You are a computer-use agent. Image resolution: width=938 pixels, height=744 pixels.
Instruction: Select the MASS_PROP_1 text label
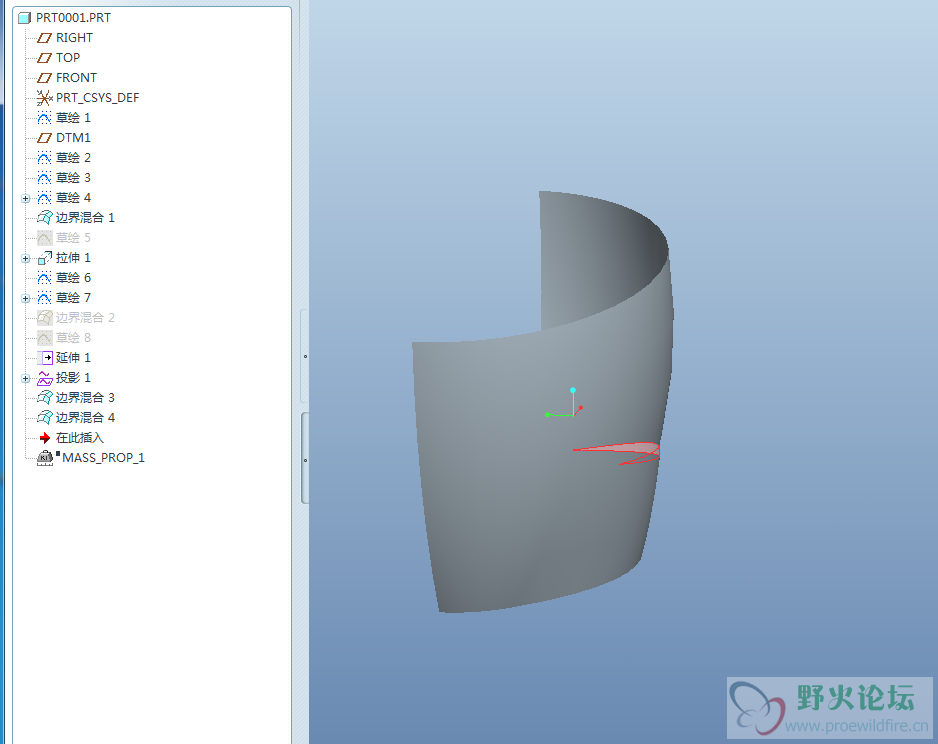[x=103, y=458]
